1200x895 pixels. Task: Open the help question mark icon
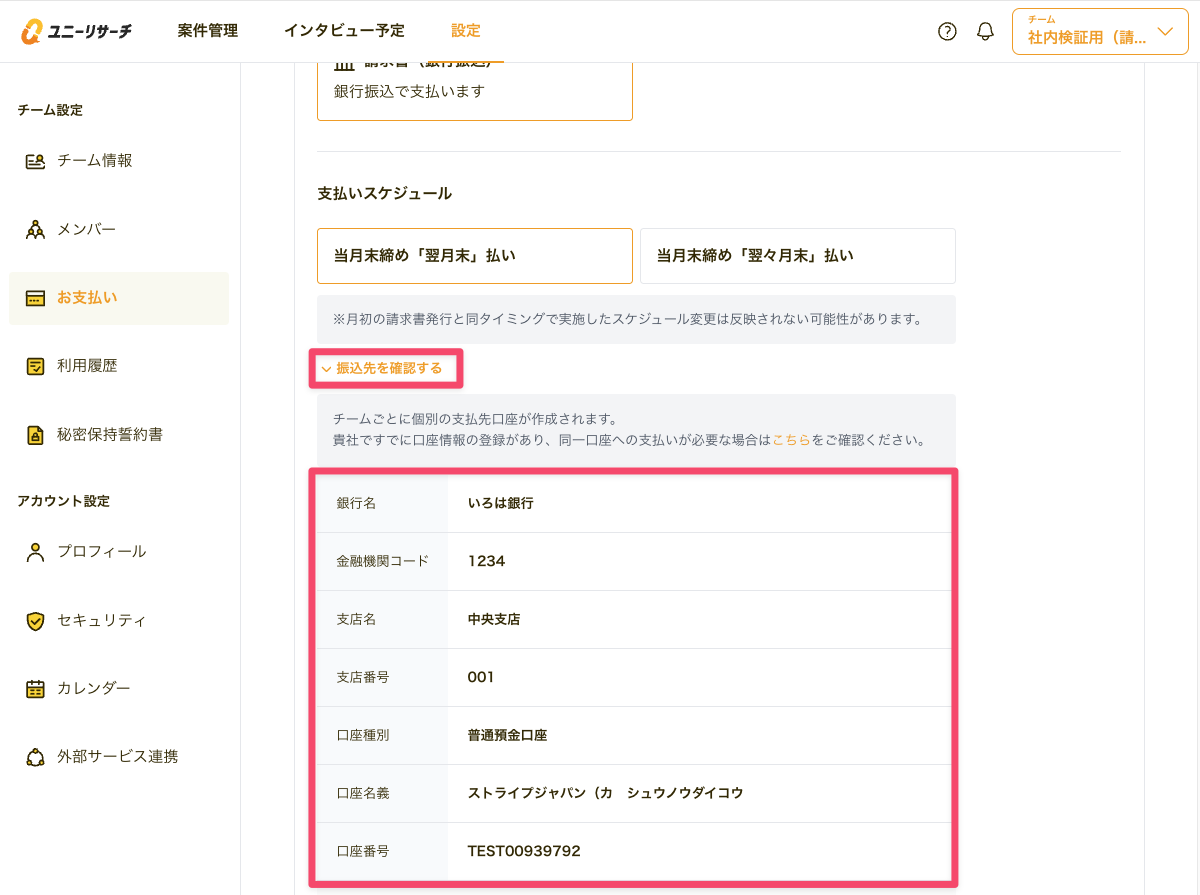coord(947,31)
